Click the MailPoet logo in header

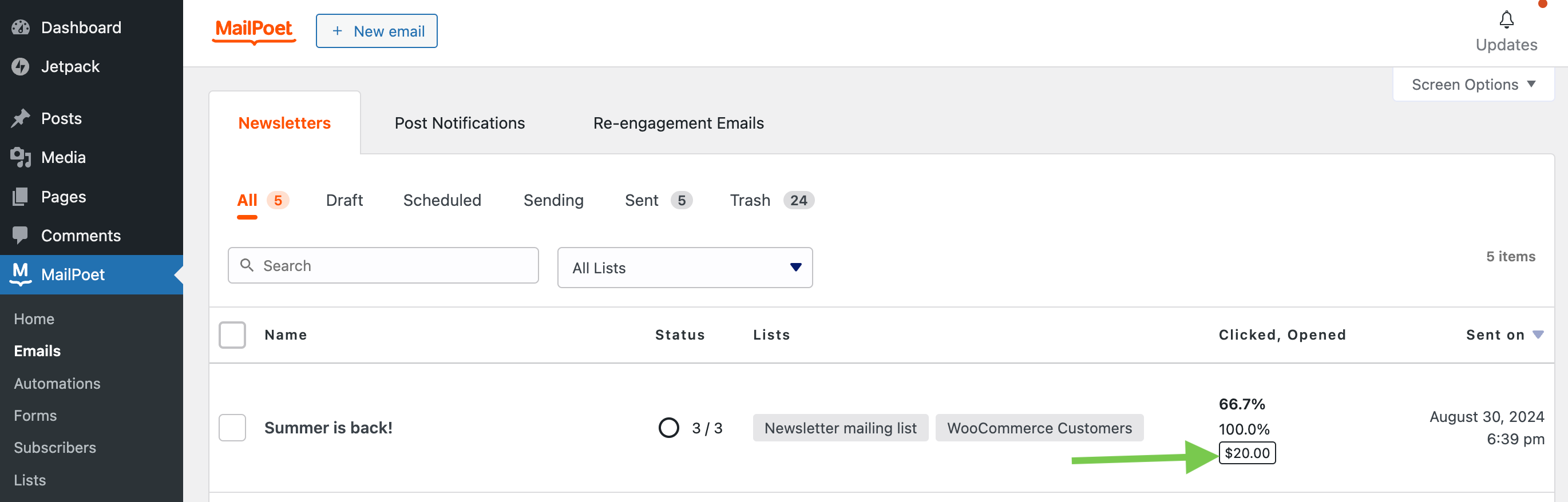pyautogui.click(x=254, y=30)
